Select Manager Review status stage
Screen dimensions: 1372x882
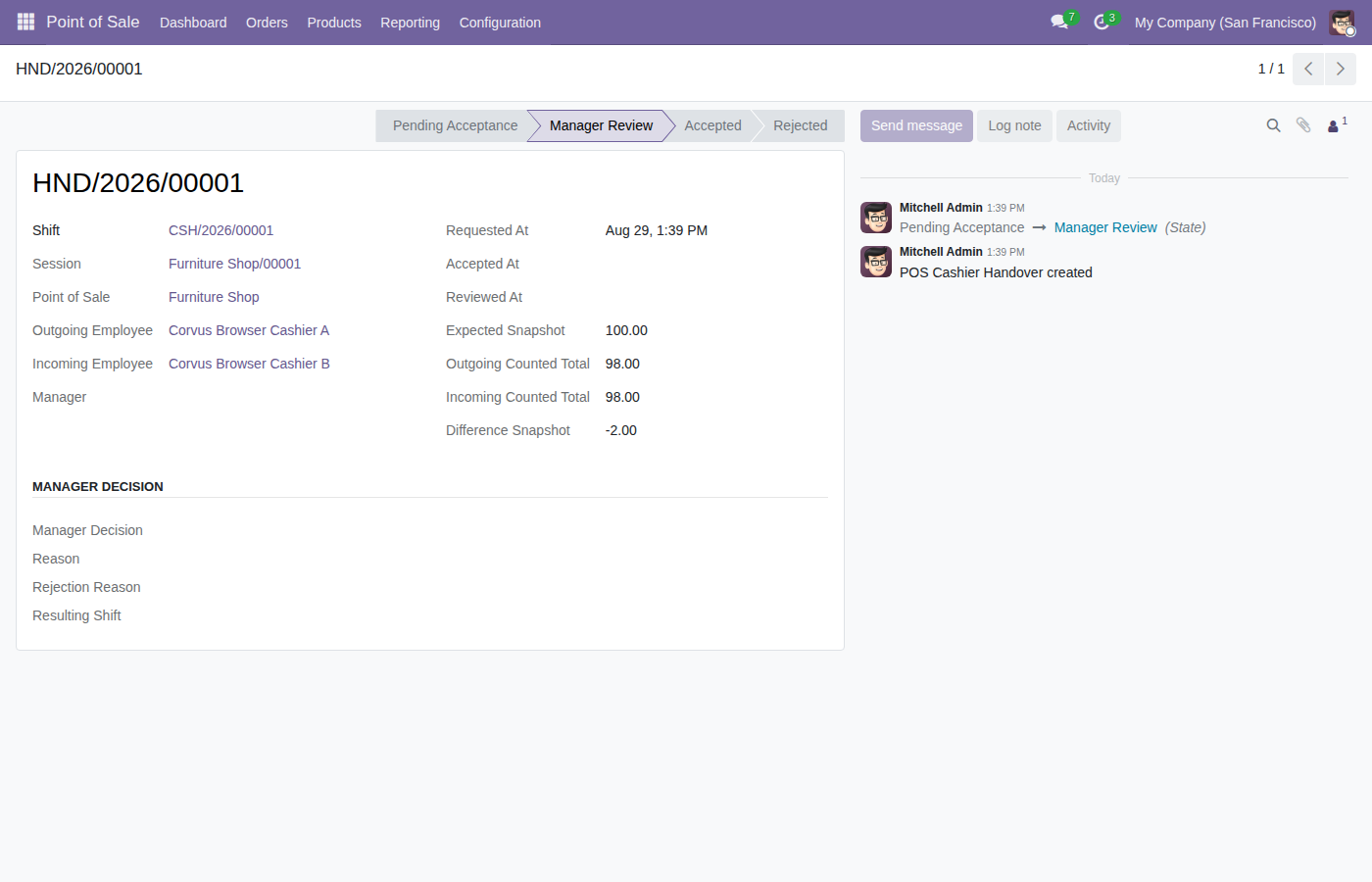click(601, 125)
